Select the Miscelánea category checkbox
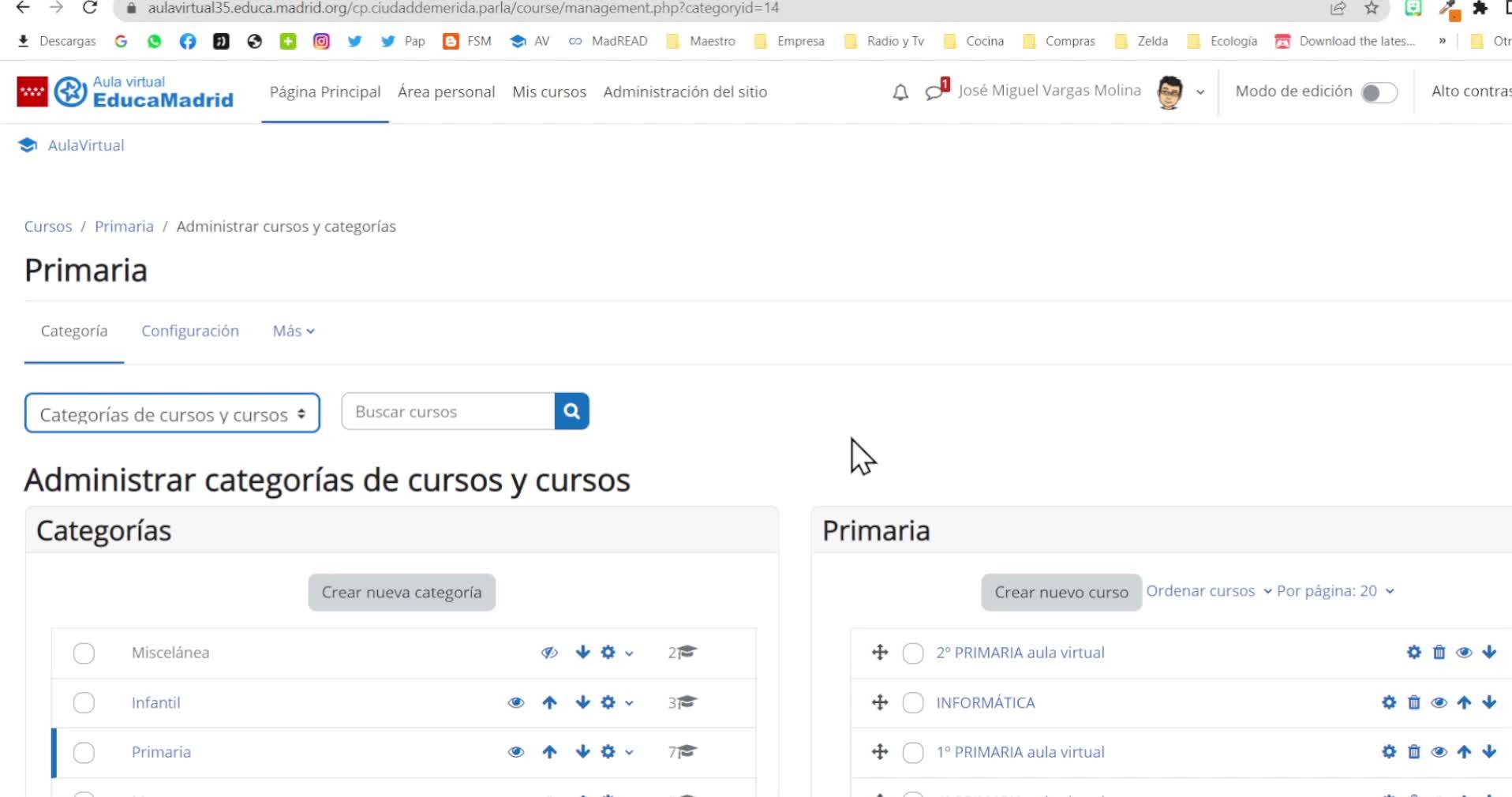 coord(84,653)
